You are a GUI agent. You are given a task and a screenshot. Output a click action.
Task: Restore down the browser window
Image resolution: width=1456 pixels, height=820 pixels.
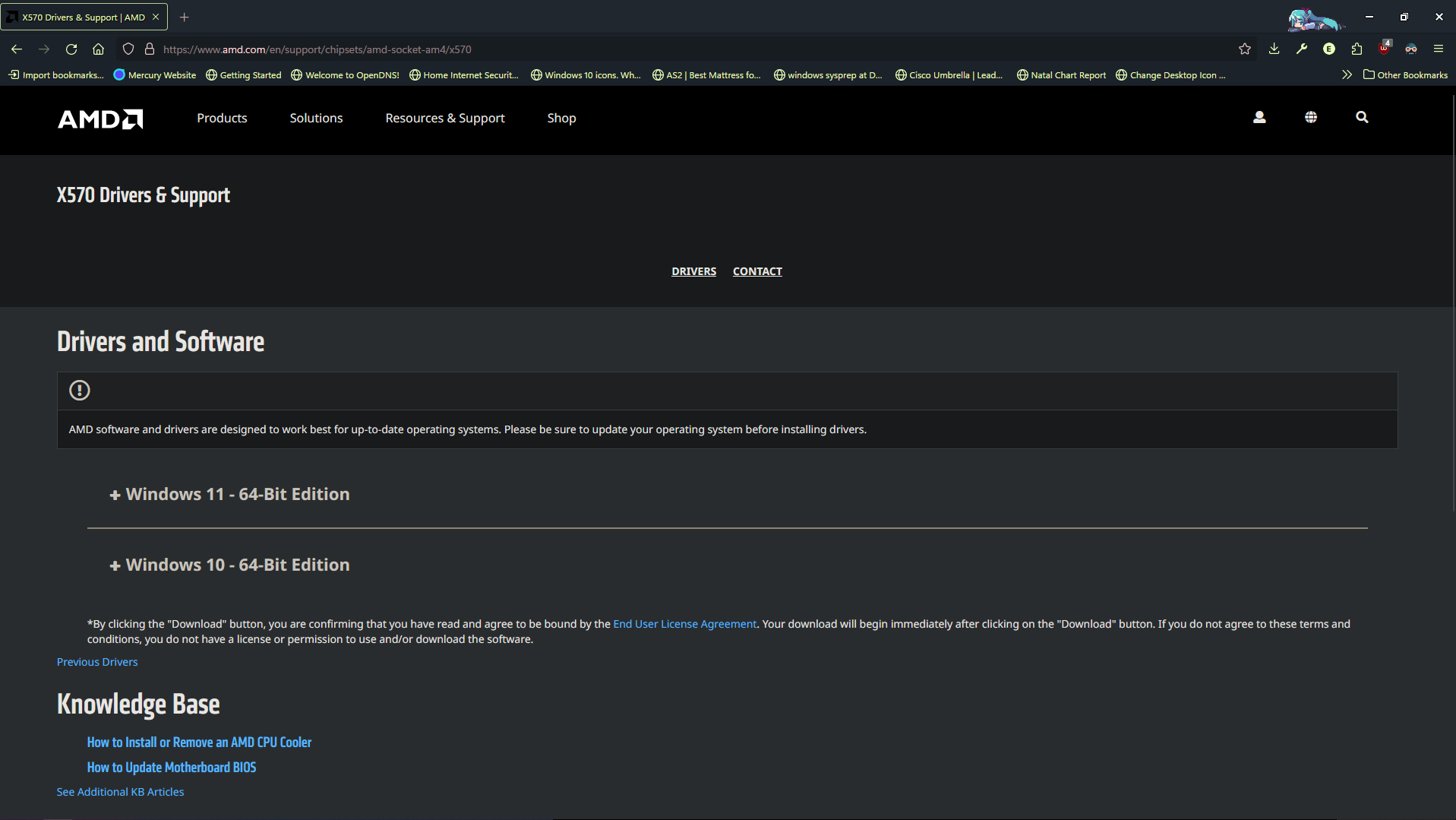click(1404, 17)
